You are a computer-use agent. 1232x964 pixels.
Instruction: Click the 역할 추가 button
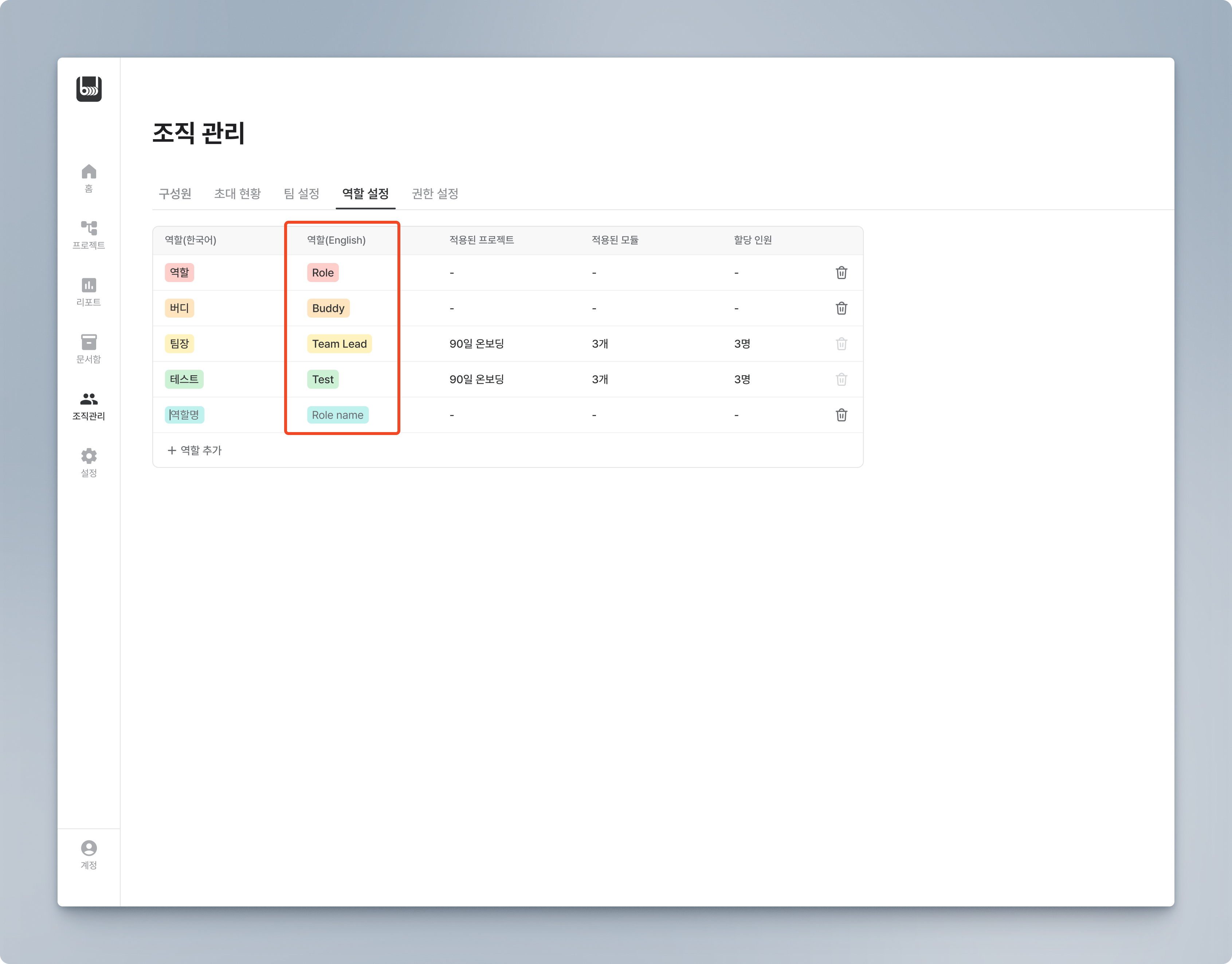pos(195,450)
